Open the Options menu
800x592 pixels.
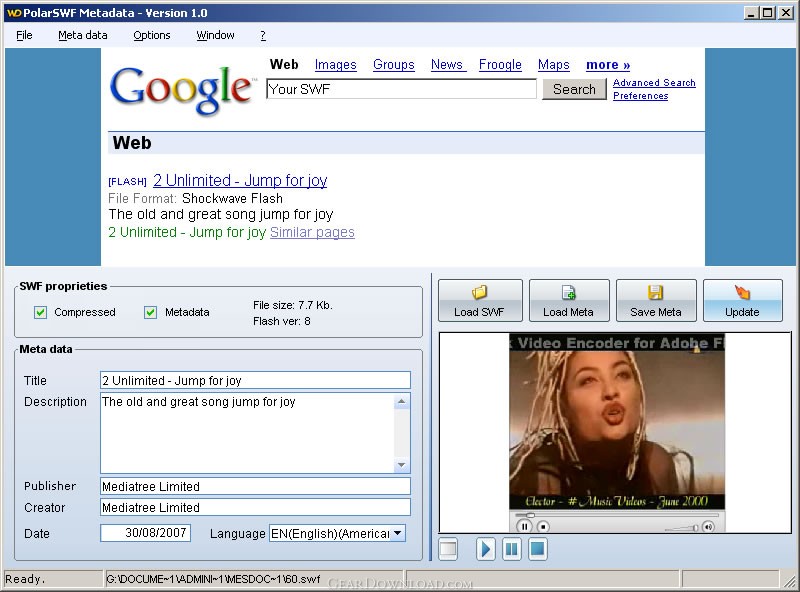pyautogui.click(x=152, y=35)
